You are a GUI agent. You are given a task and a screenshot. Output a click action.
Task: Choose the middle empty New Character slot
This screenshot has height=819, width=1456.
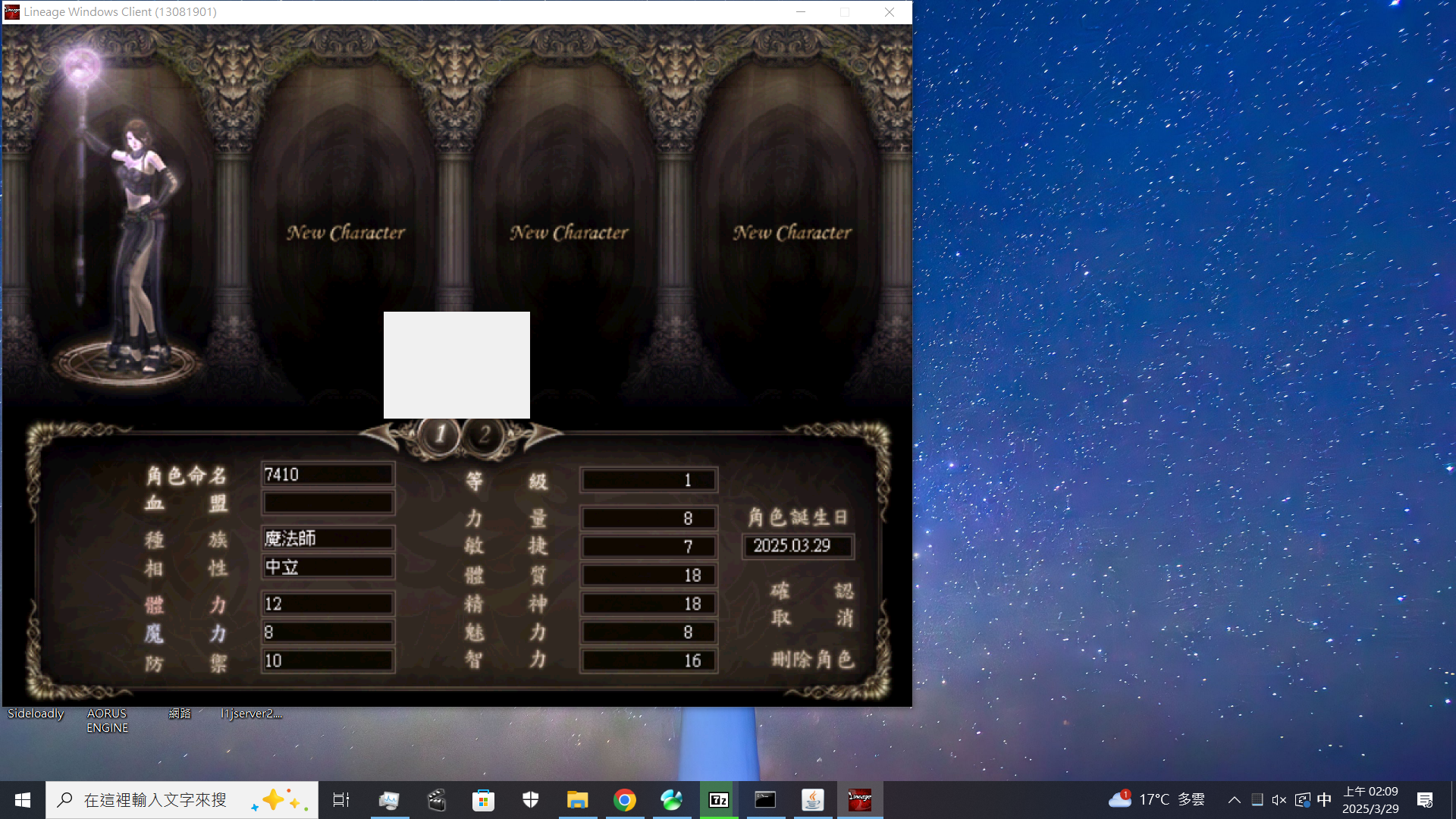[x=569, y=233]
